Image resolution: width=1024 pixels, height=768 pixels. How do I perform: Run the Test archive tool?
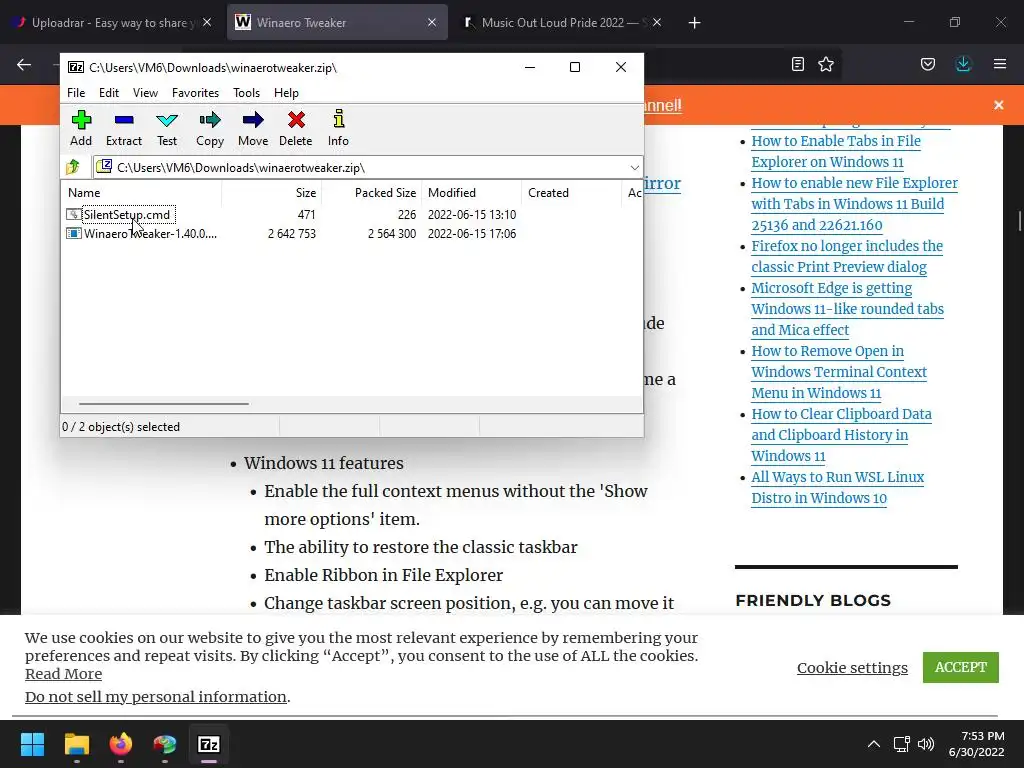click(167, 129)
